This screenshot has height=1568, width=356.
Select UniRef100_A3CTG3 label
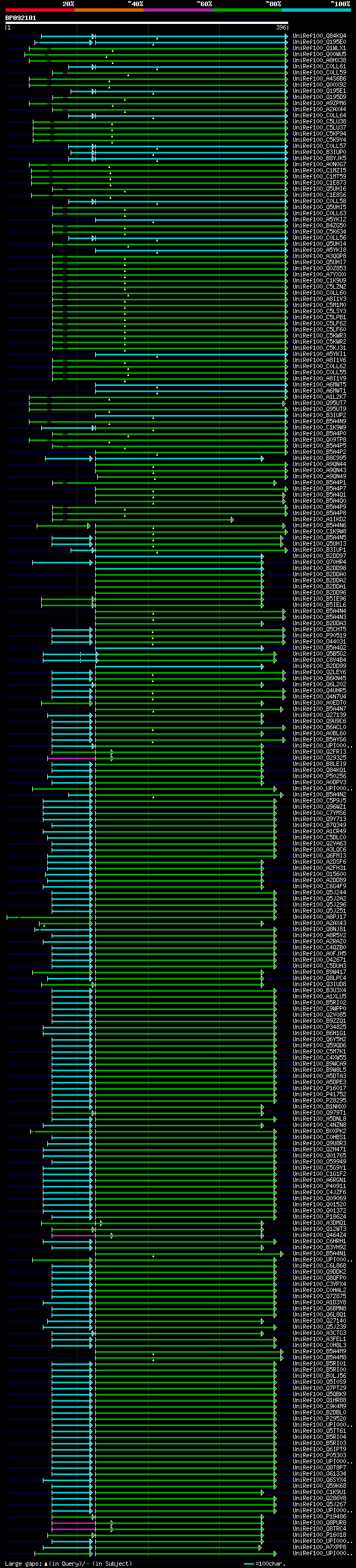point(319,1333)
